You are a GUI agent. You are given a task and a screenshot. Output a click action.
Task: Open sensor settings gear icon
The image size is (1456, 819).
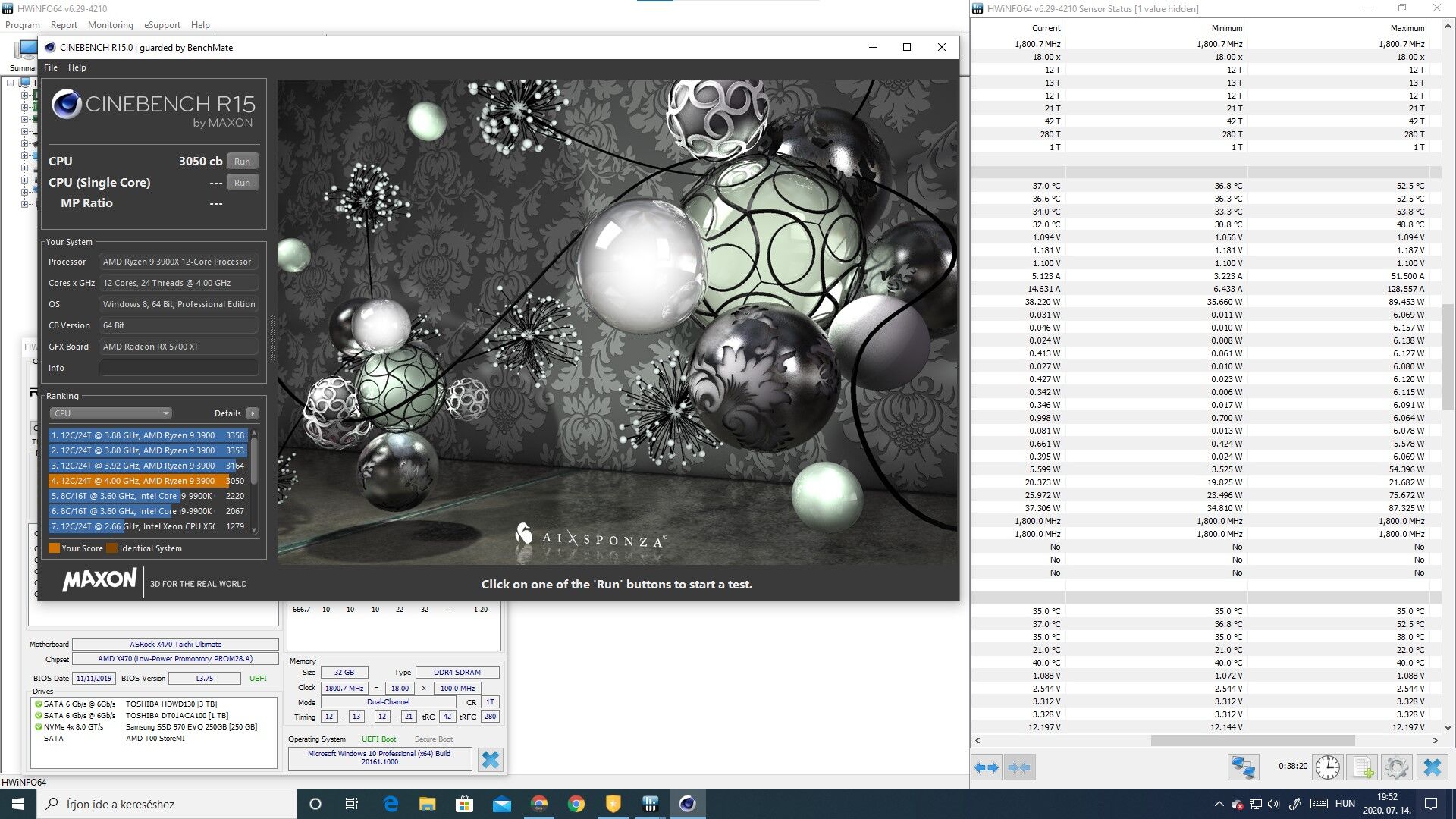click(x=1396, y=767)
